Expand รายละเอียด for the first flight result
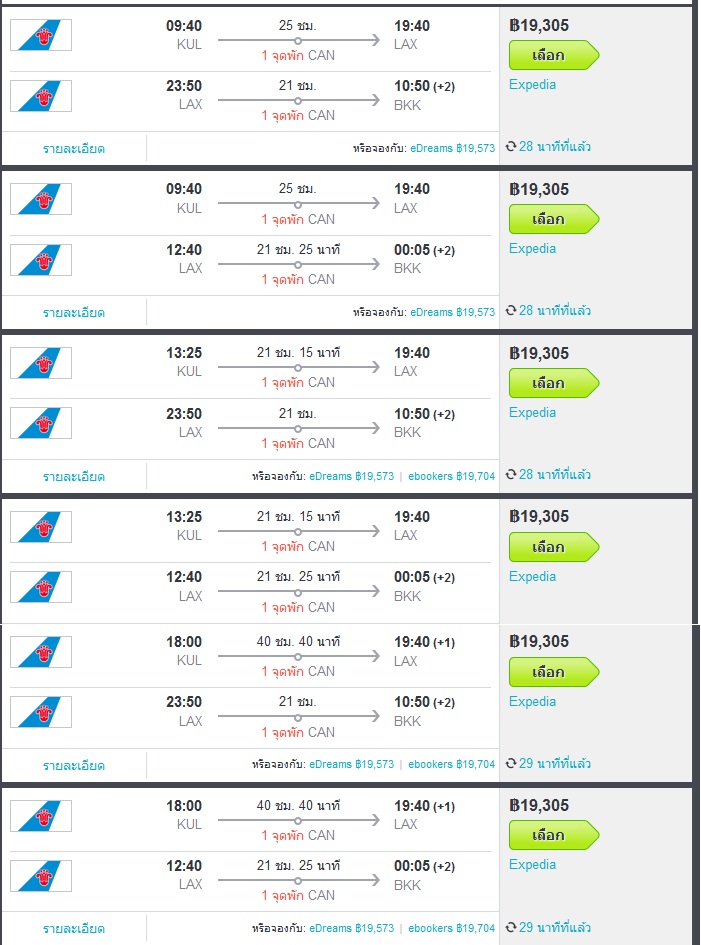The width and height of the screenshot is (701, 945). click(74, 148)
